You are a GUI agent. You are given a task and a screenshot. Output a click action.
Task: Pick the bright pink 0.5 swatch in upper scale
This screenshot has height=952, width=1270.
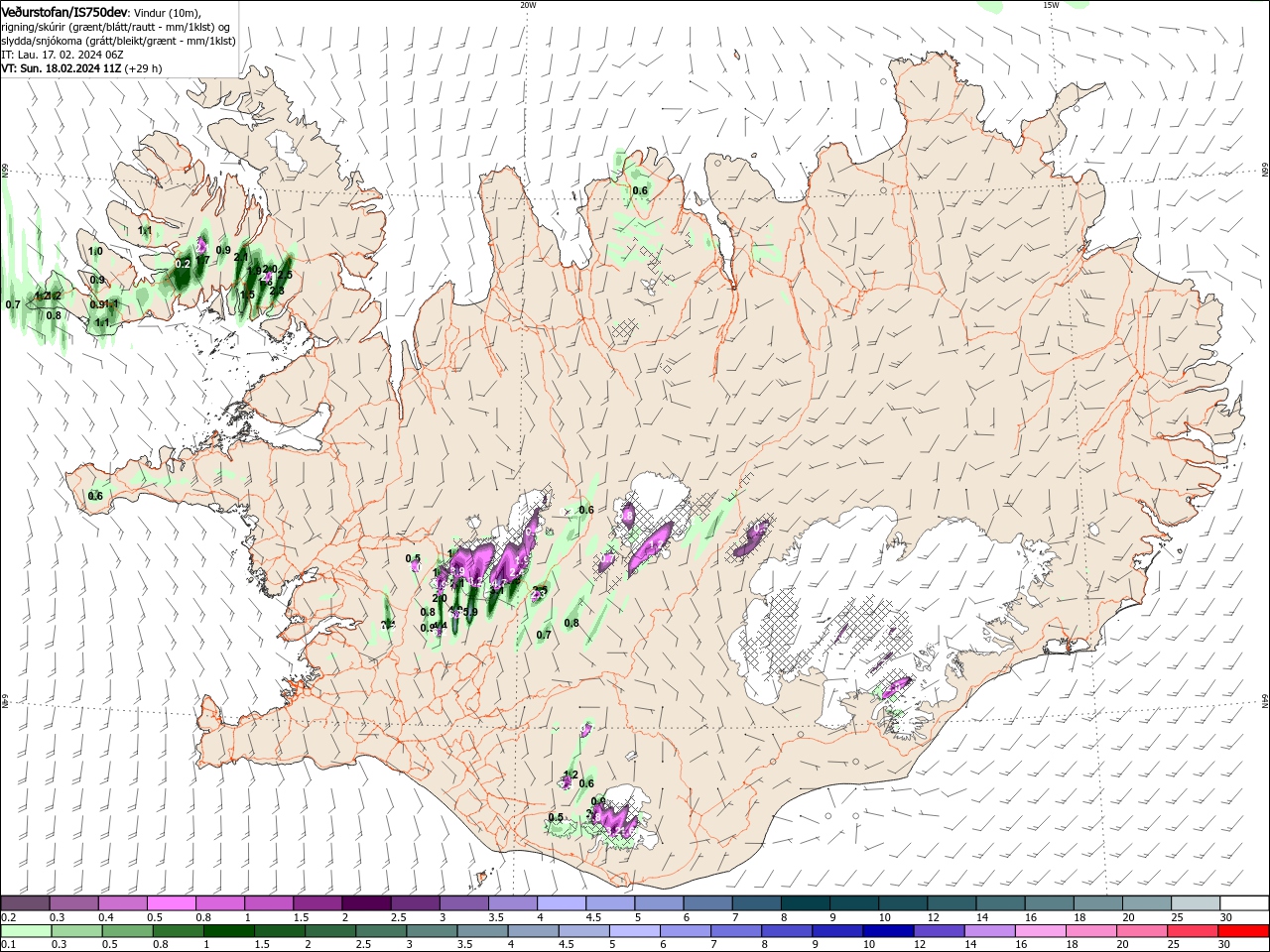[171, 903]
